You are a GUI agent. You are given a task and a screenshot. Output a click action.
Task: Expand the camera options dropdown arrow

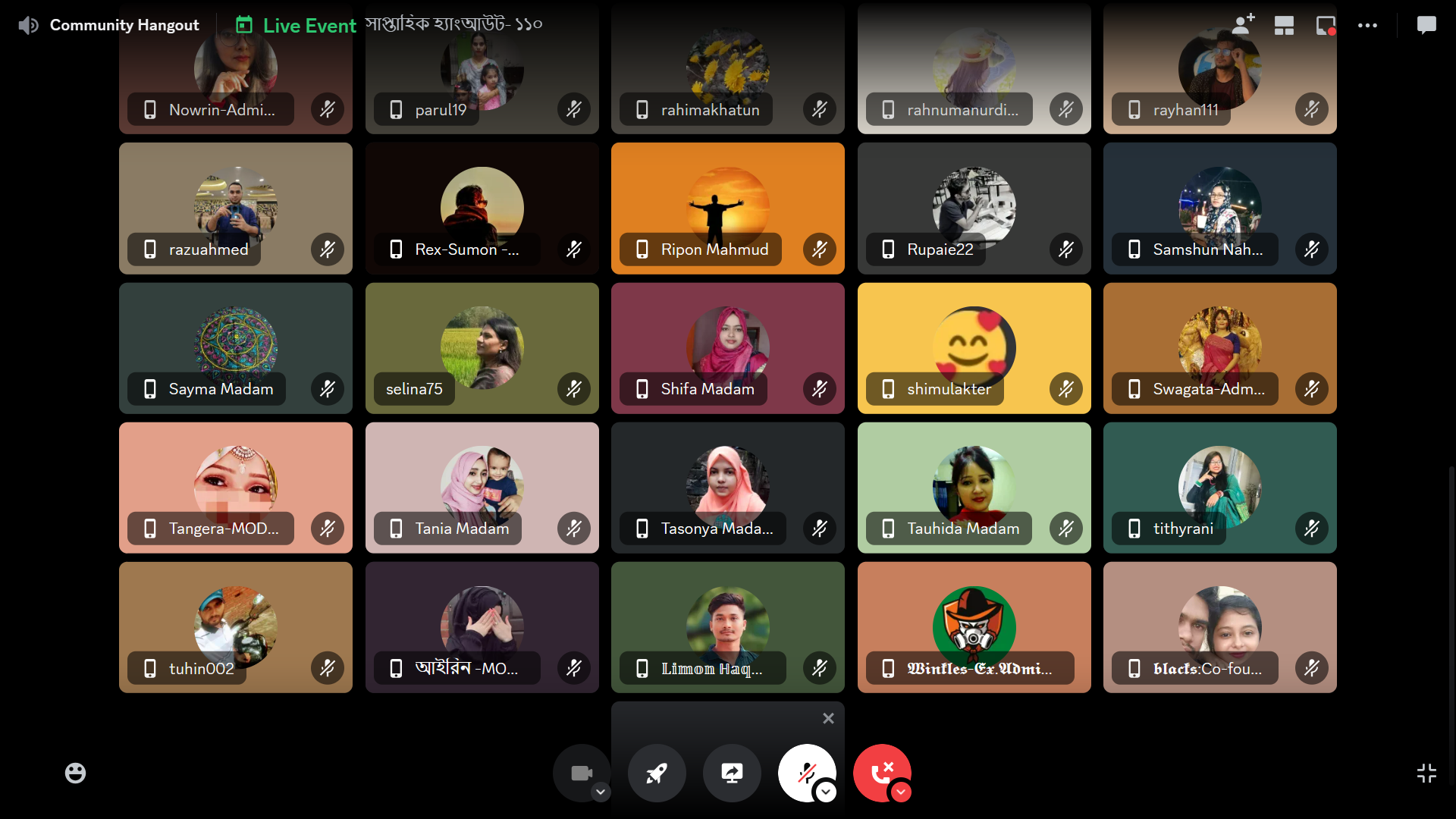pyautogui.click(x=601, y=792)
